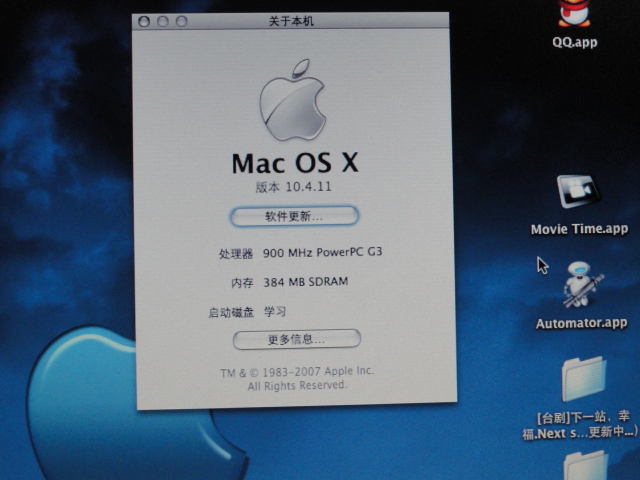Open 更多信息… for system details
The height and width of the screenshot is (480, 640).
(x=296, y=340)
